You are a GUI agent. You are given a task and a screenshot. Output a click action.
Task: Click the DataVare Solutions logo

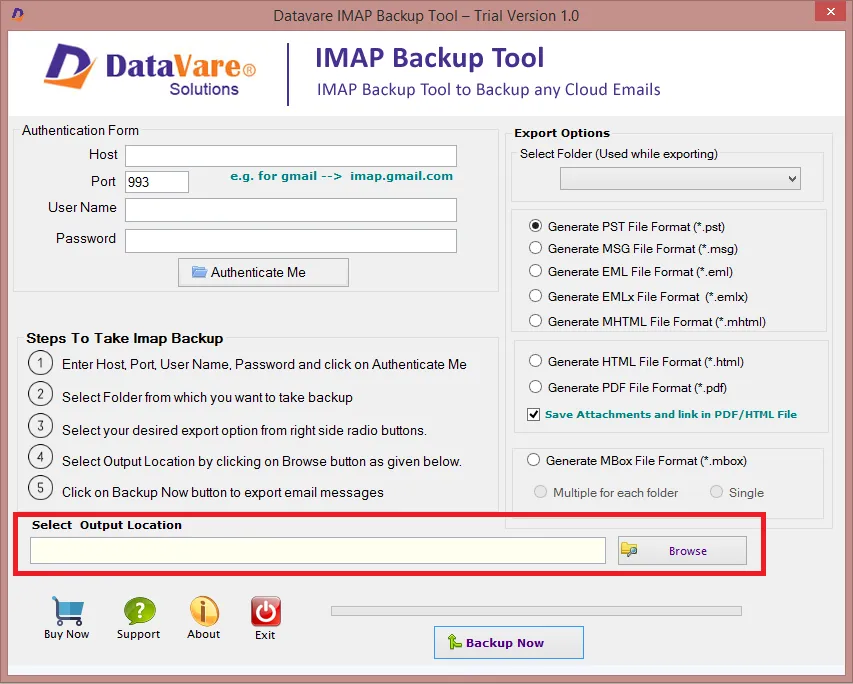150,70
